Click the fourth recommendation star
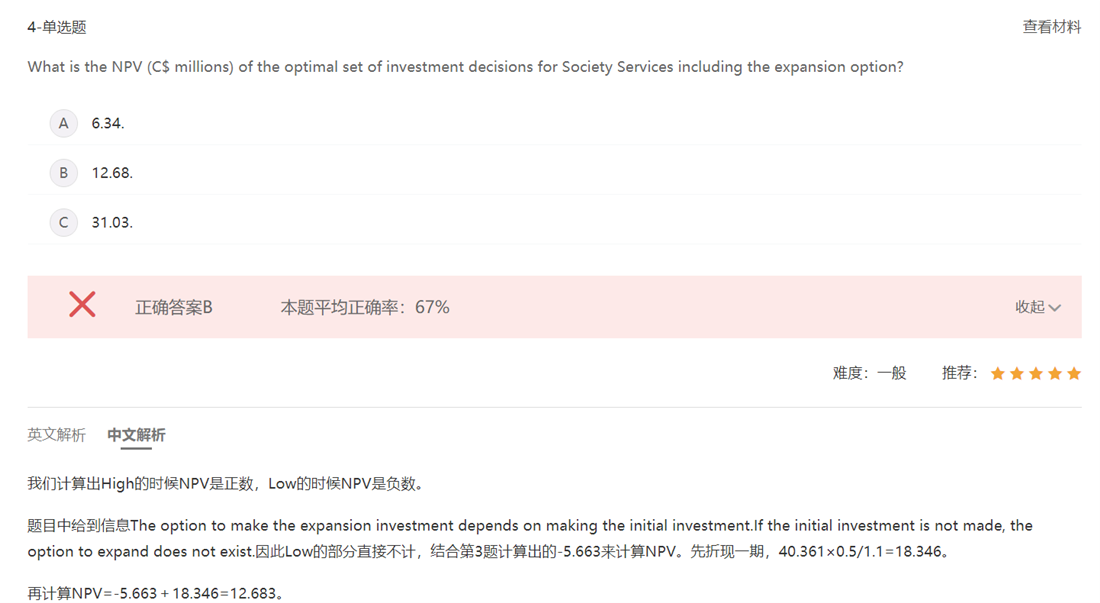This screenshot has width=1100, height=603. 1054,374
